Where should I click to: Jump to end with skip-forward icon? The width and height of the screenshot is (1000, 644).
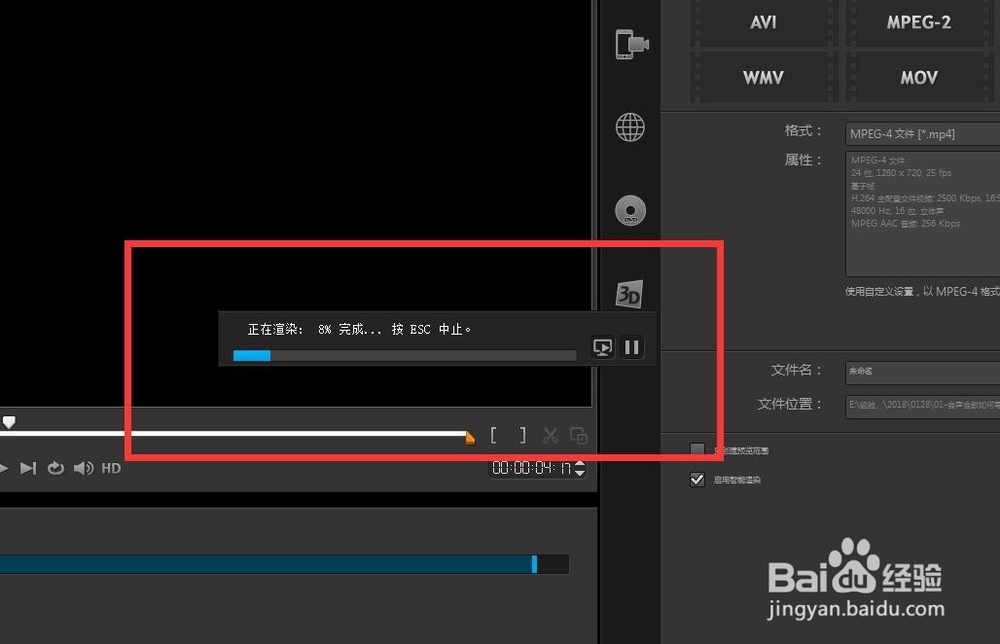click(27, 468)
